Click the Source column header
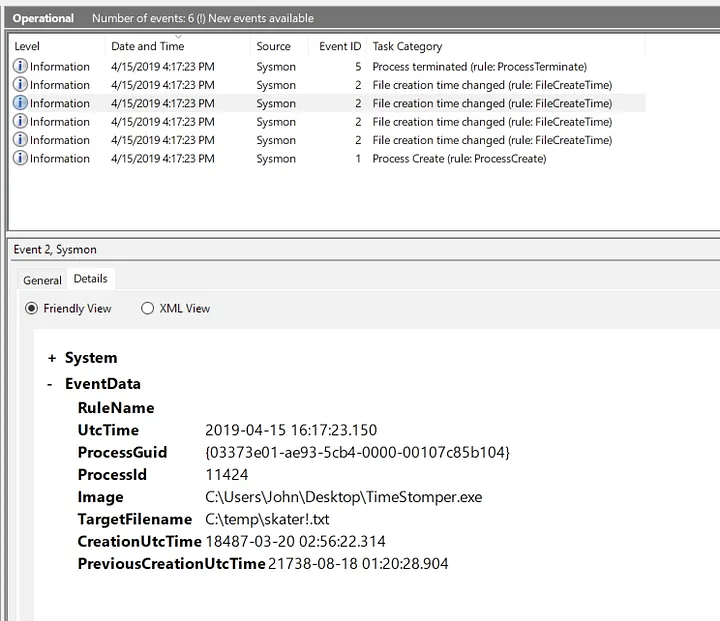 [273, 46]
